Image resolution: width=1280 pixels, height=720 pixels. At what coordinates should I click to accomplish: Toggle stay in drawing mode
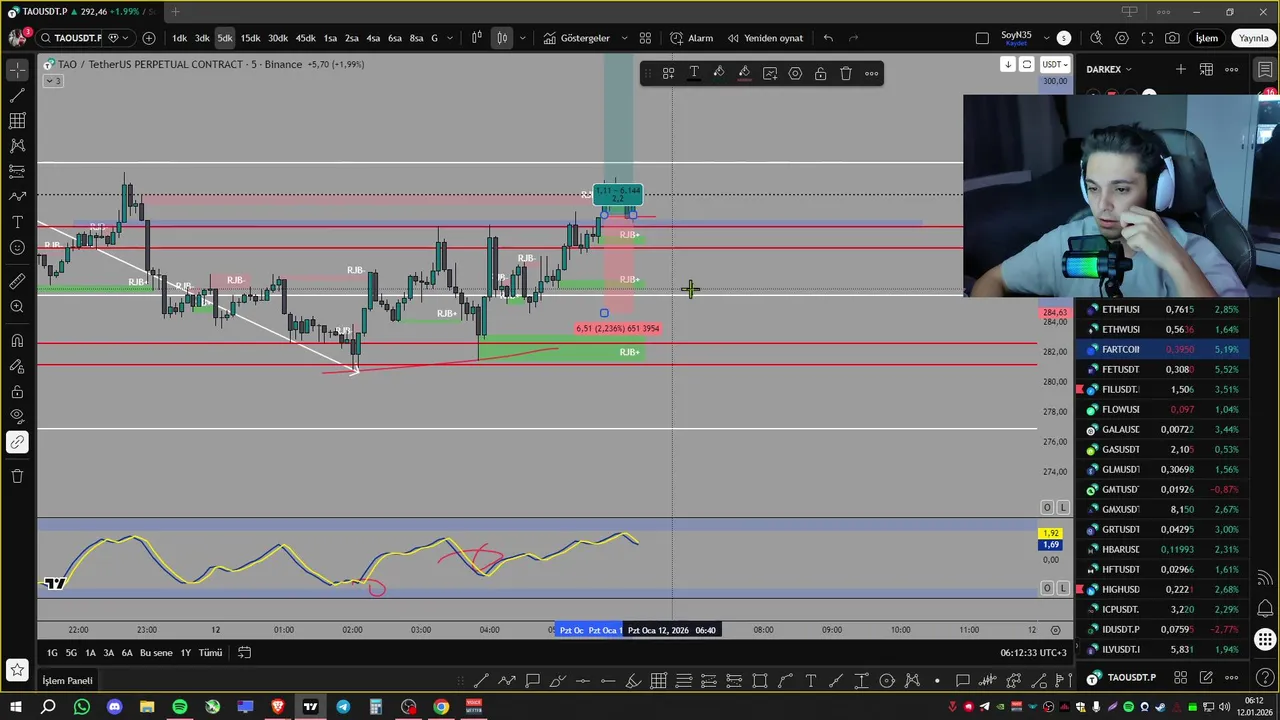17,366
